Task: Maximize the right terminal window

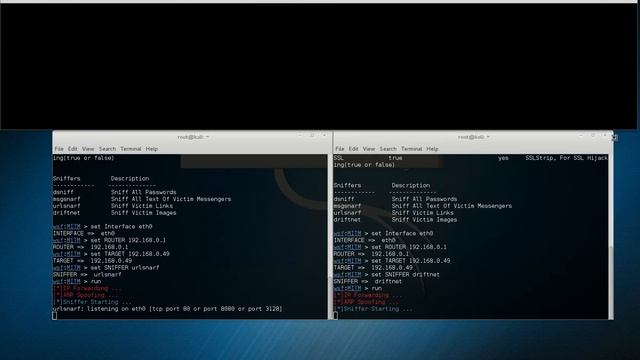Action: (x=593, y=136)
